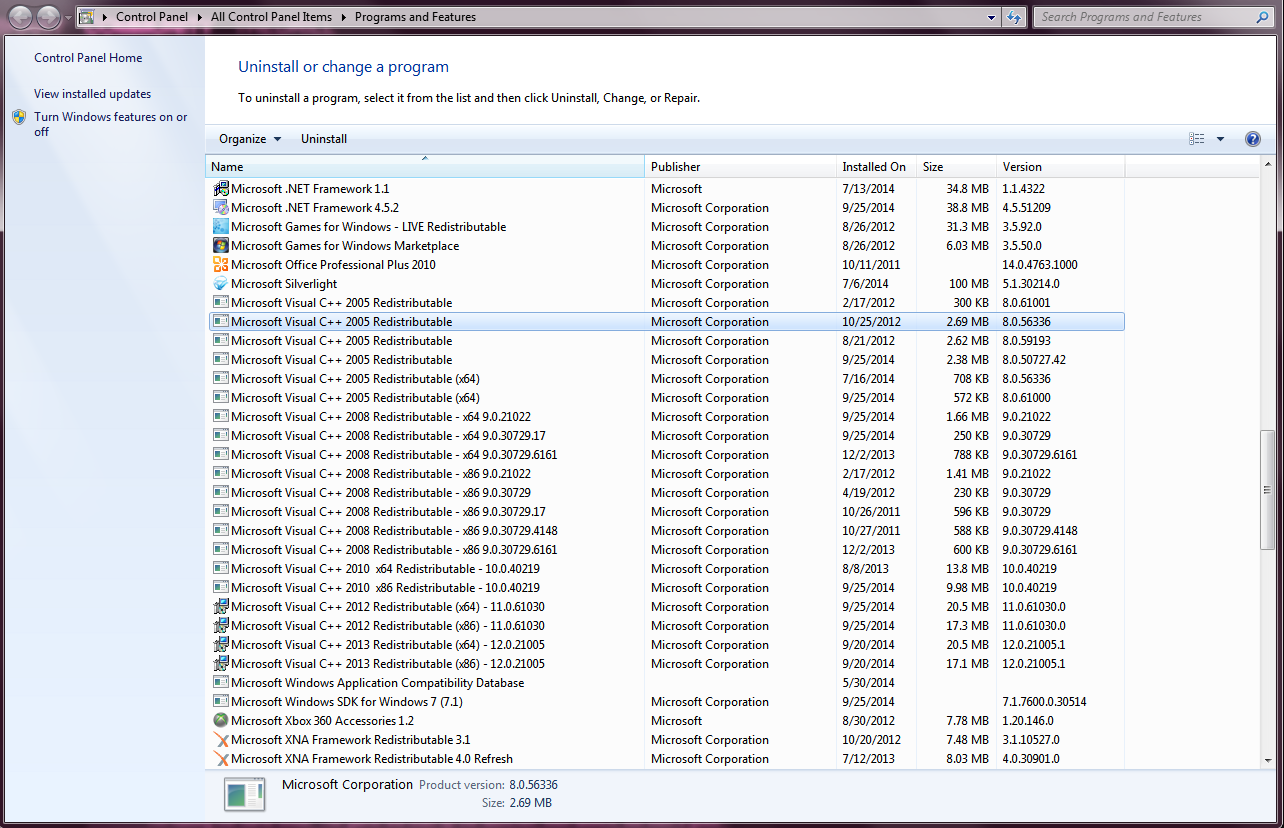
Task: Open the Organize dropdown menu
Action: [250, 139]
